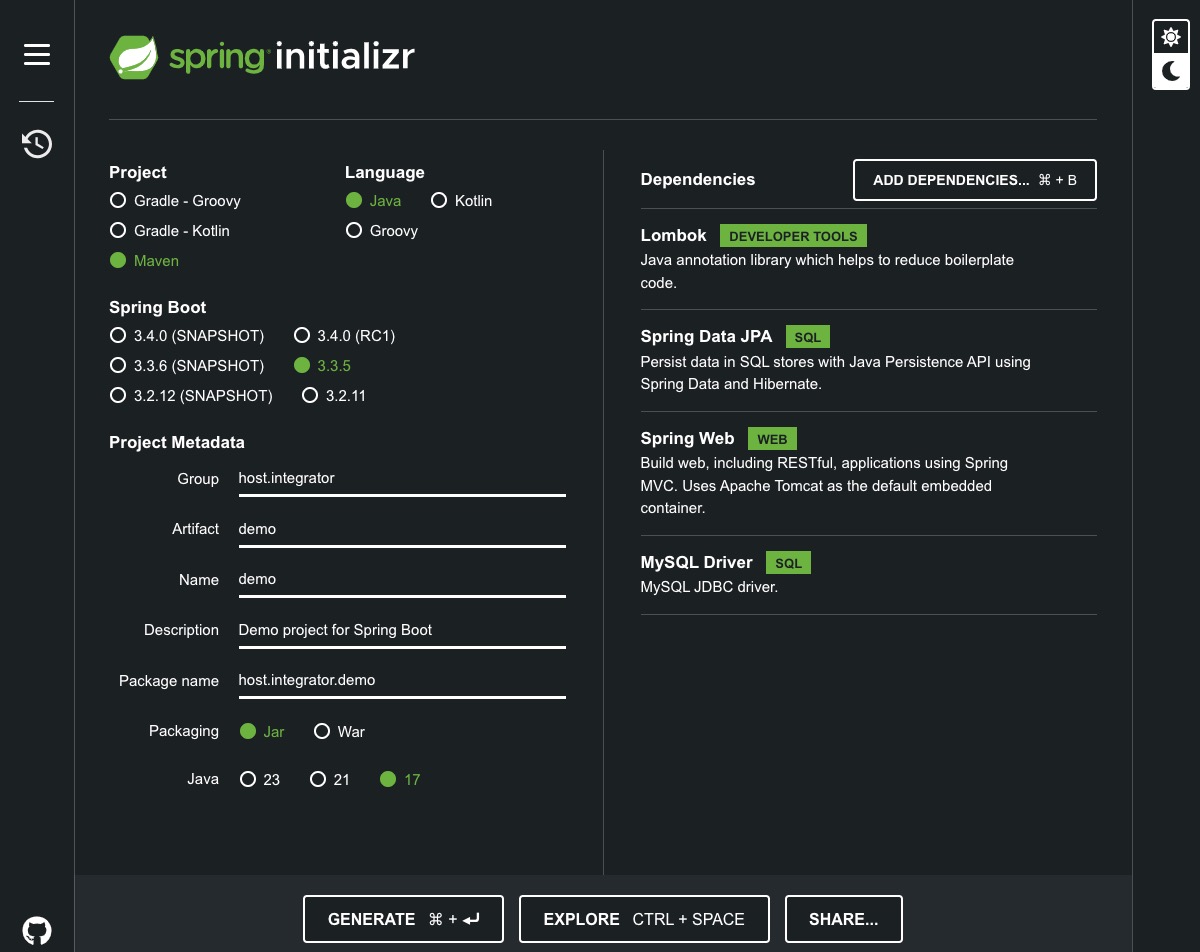Edit the Description field
Image resolution: width=1200 pixels, height=952 pixels.
click(x=401, y=630)
